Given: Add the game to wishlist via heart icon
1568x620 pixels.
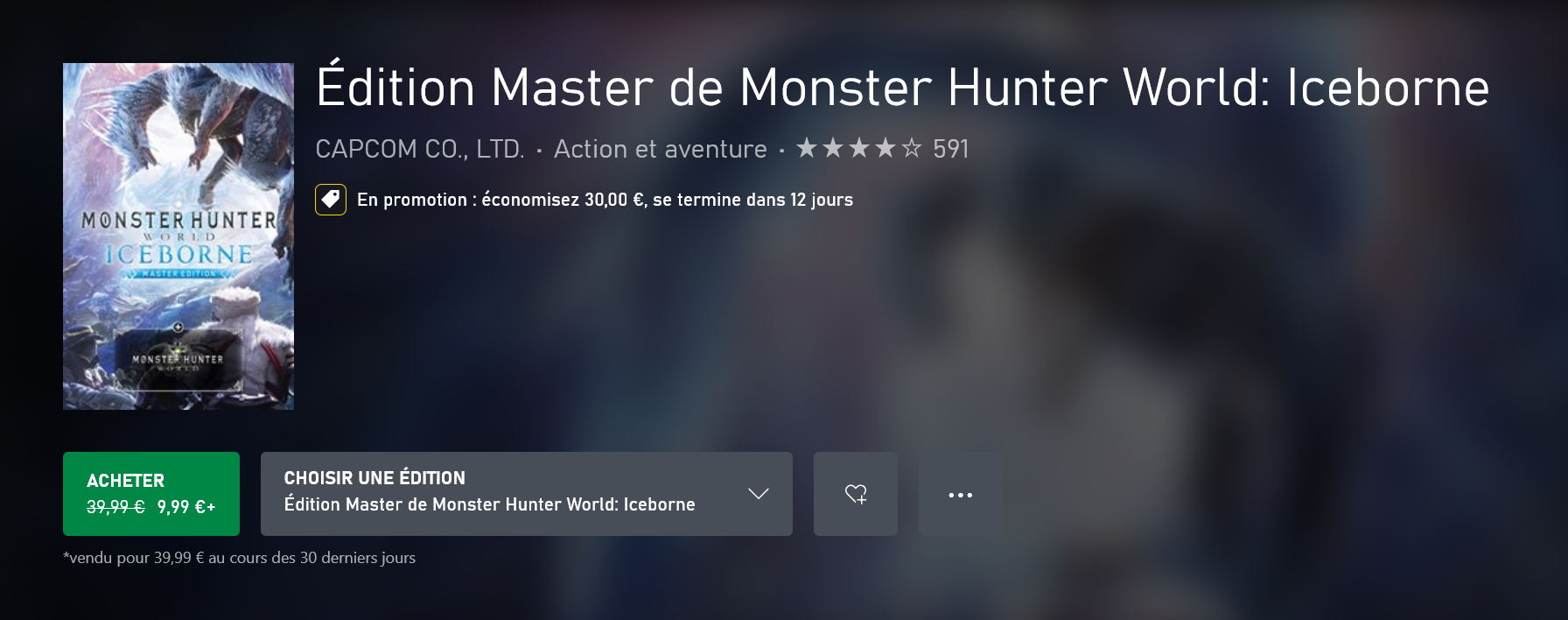Looking at the screenshot, I should [856, 494].
